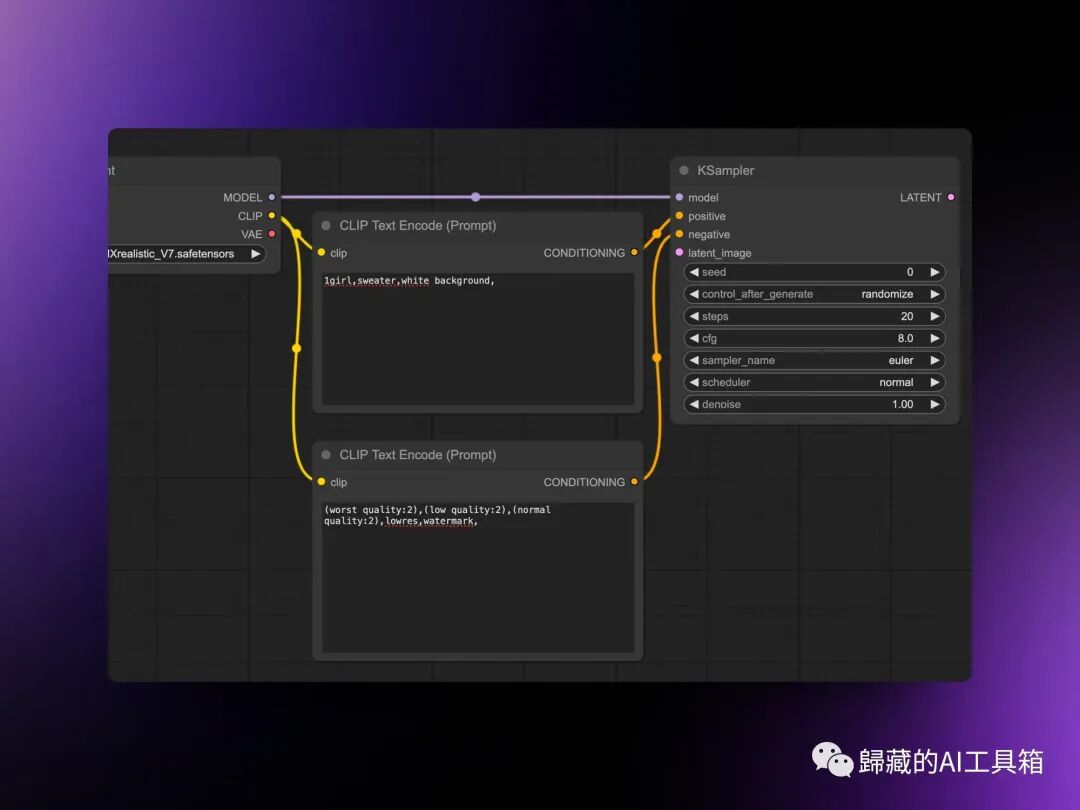1080x810 pixels.
Task: Click the MODEL output socket on checkpoint node
Action: [x=272, y=197]
